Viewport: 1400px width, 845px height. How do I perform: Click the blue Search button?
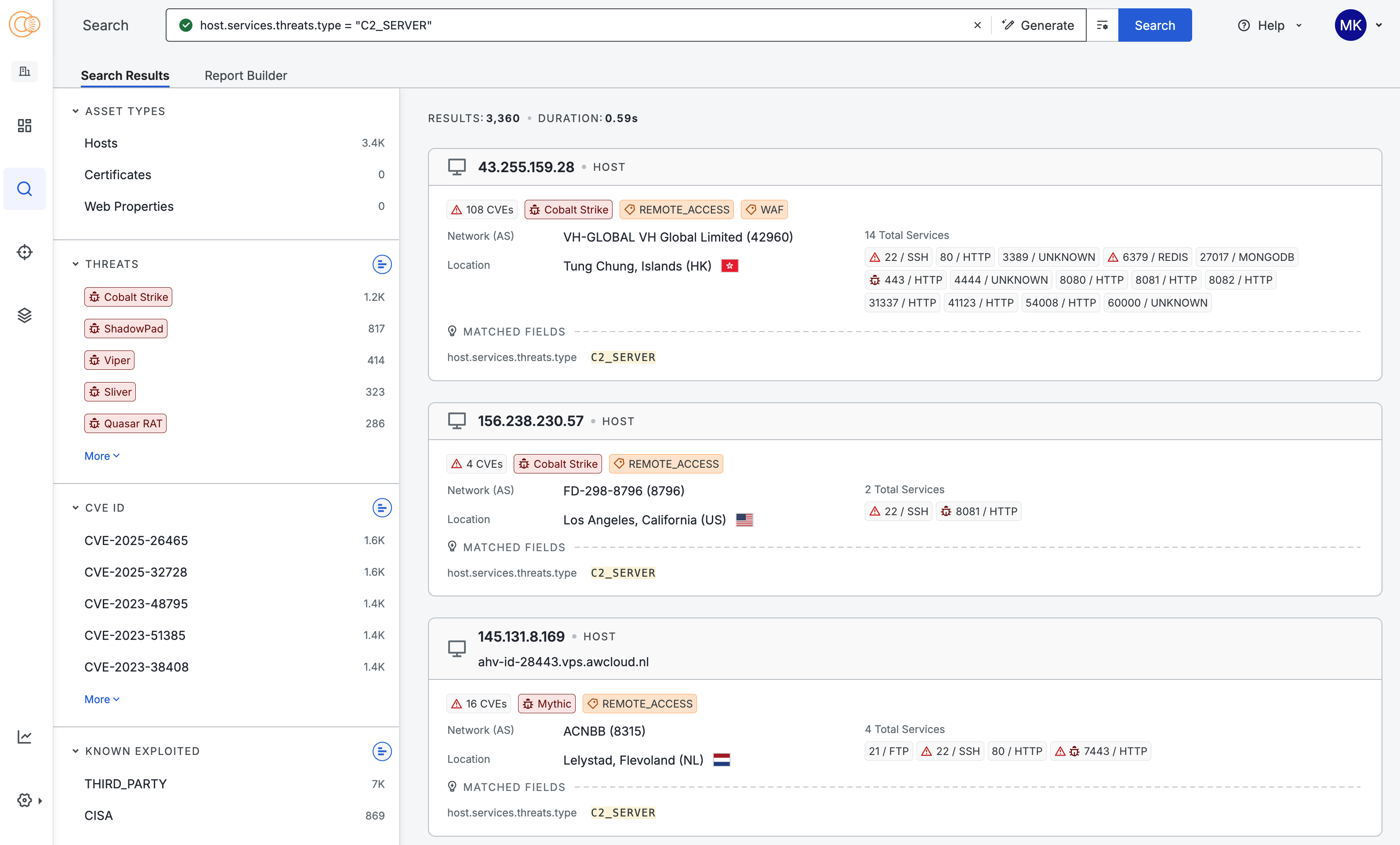point(1154,25)
